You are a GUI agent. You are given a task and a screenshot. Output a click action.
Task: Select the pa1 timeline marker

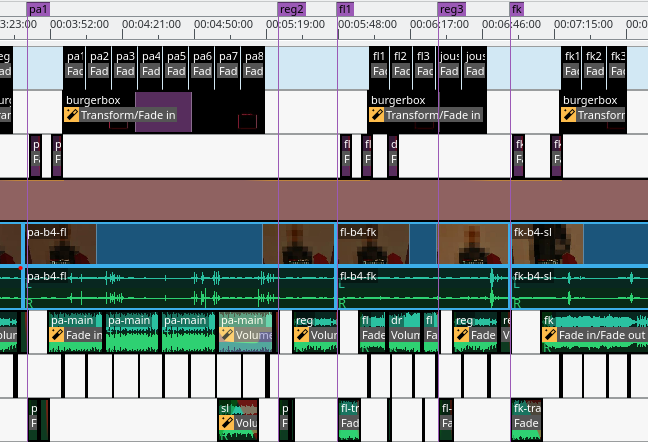[38, 9]
